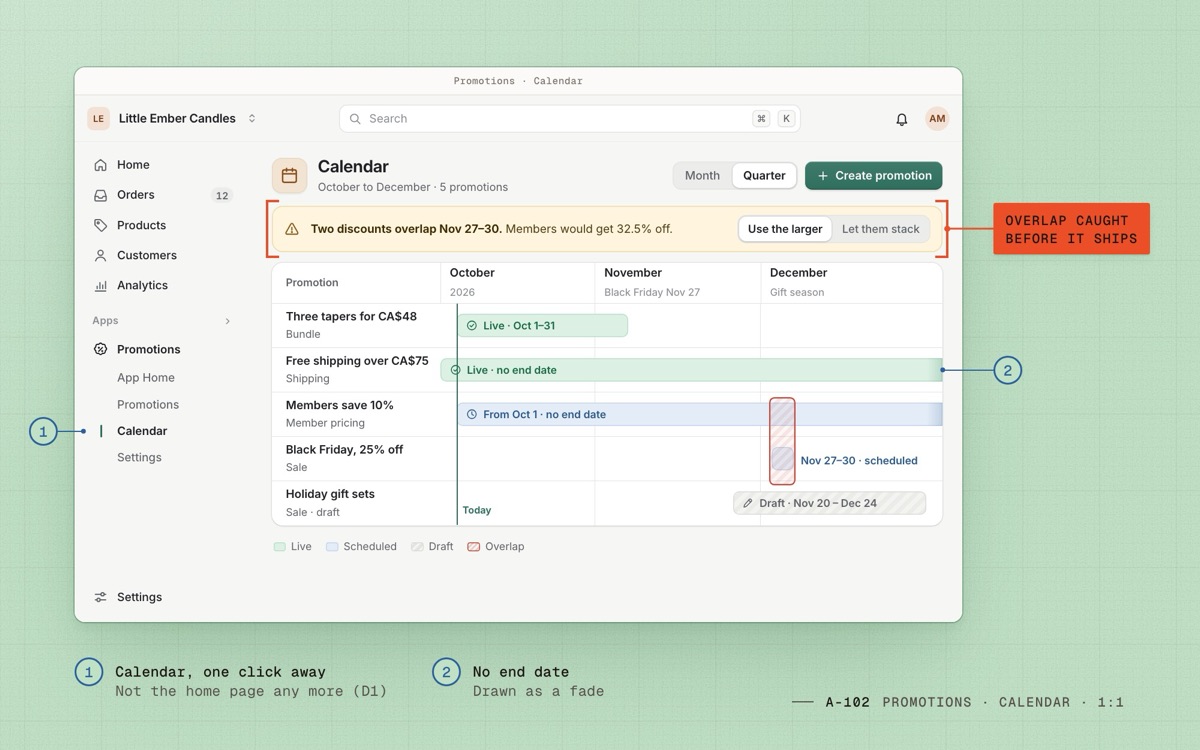Switch the calendar to Month view

[702, 176]
